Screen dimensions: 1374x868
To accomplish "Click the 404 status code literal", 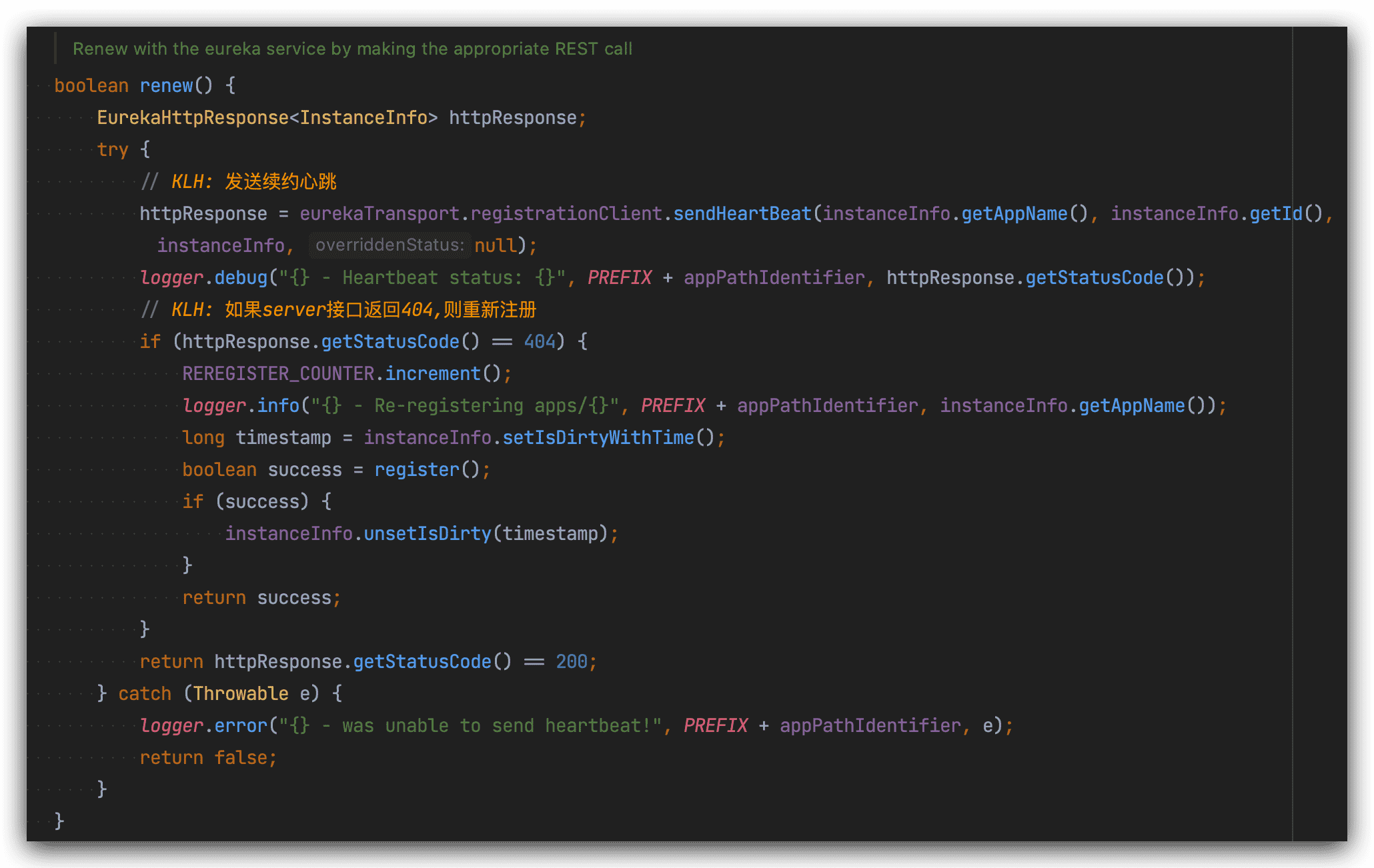I will (540, 341).
